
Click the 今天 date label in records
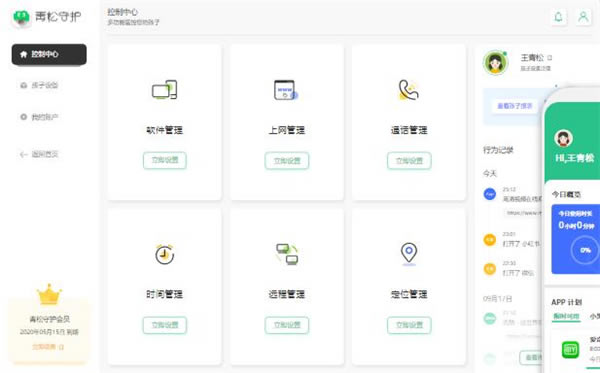[x=489, y=173]
